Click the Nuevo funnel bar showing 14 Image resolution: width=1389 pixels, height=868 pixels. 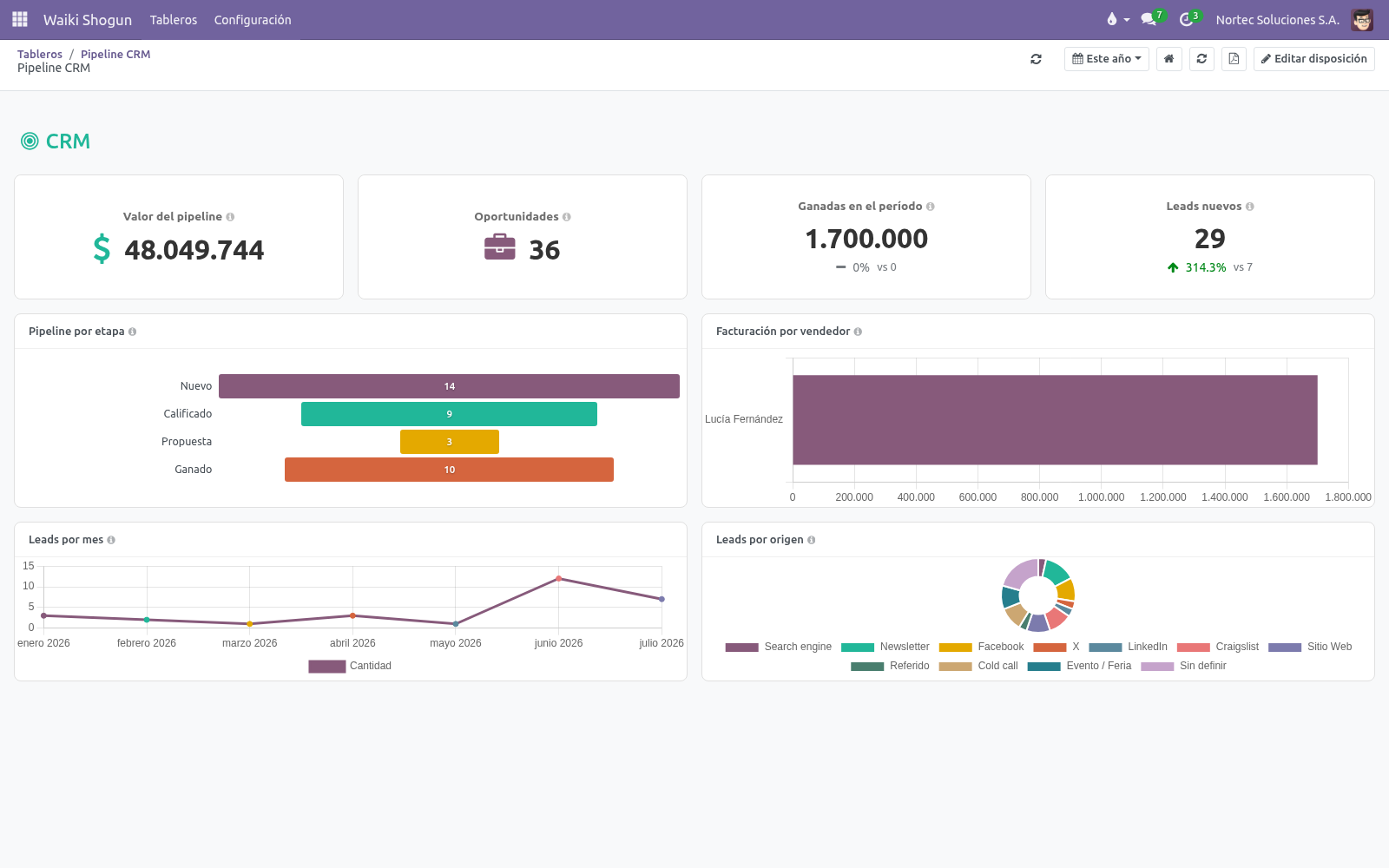pos(449,386)
